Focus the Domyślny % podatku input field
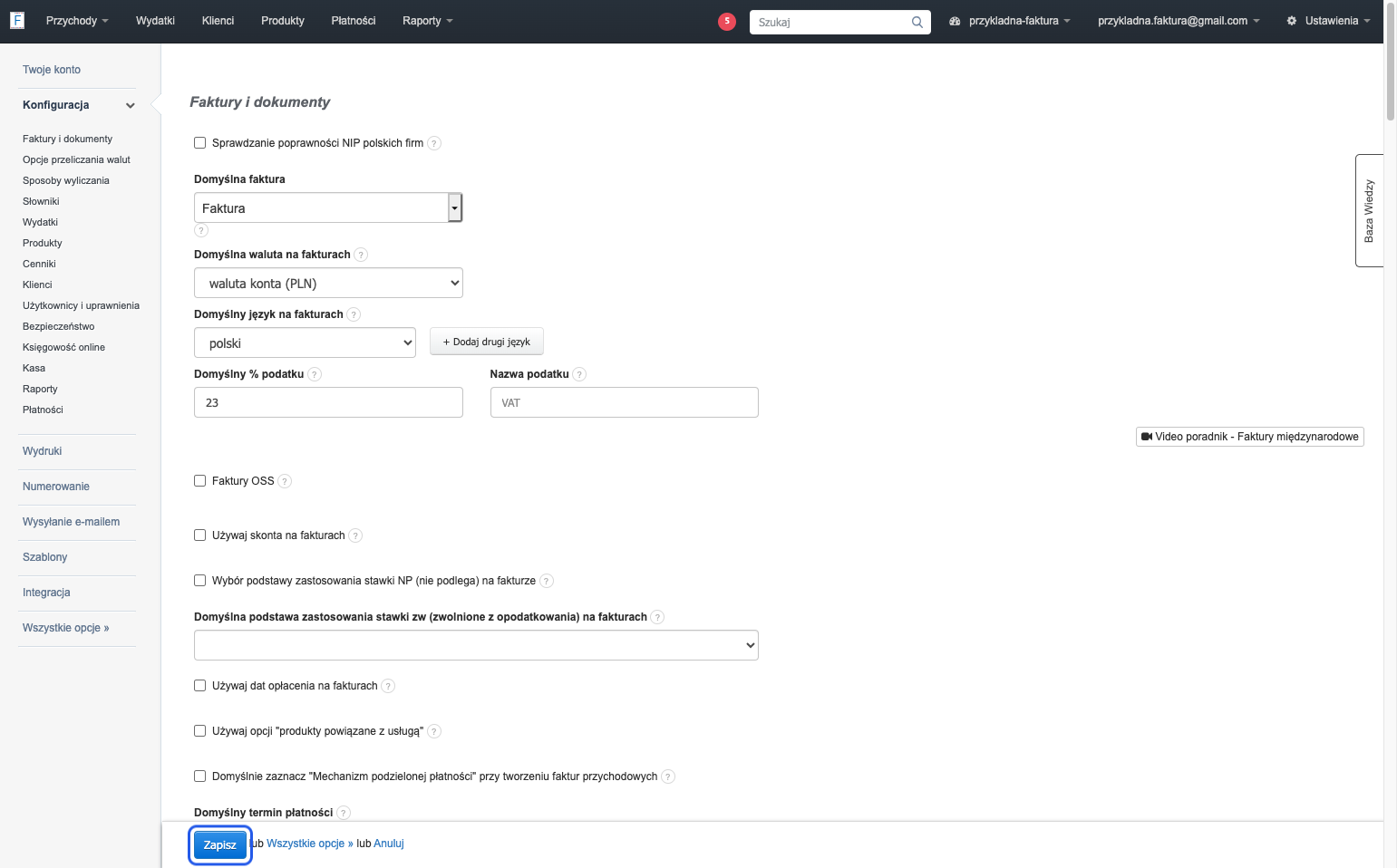This screenshot has width=1397, height=868. click(328, 402)
